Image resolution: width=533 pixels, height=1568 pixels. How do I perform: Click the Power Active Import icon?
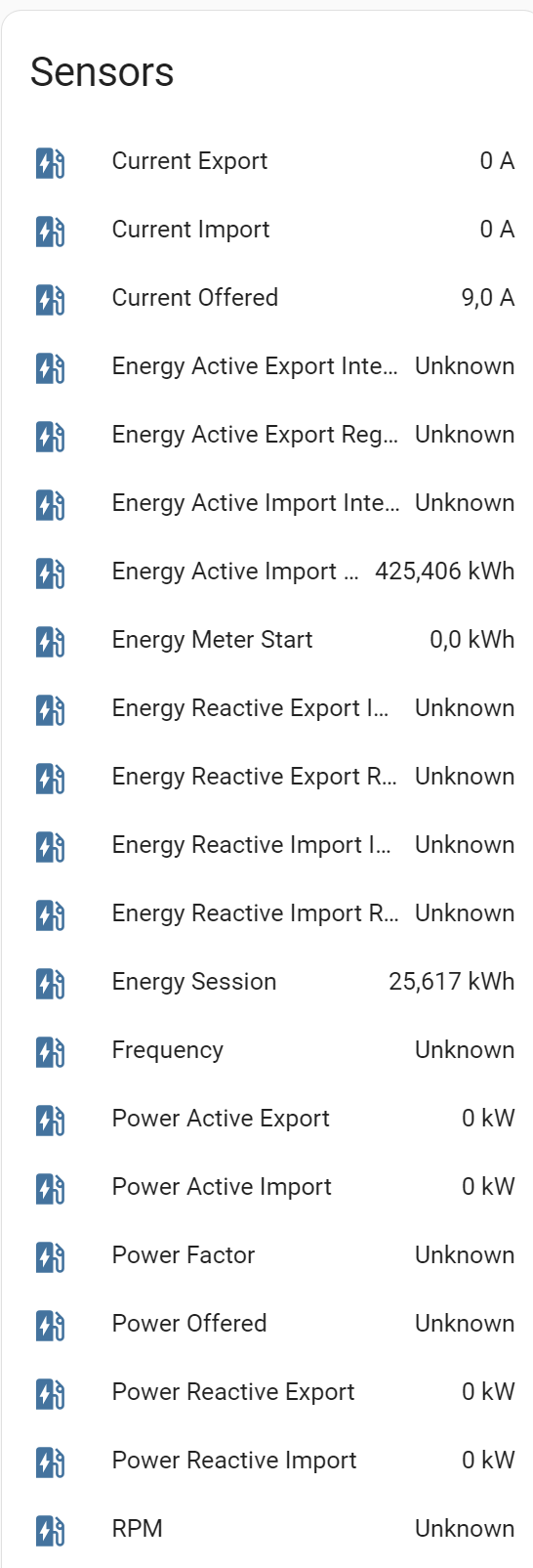pyautogui.click(x=50, y=1187)
